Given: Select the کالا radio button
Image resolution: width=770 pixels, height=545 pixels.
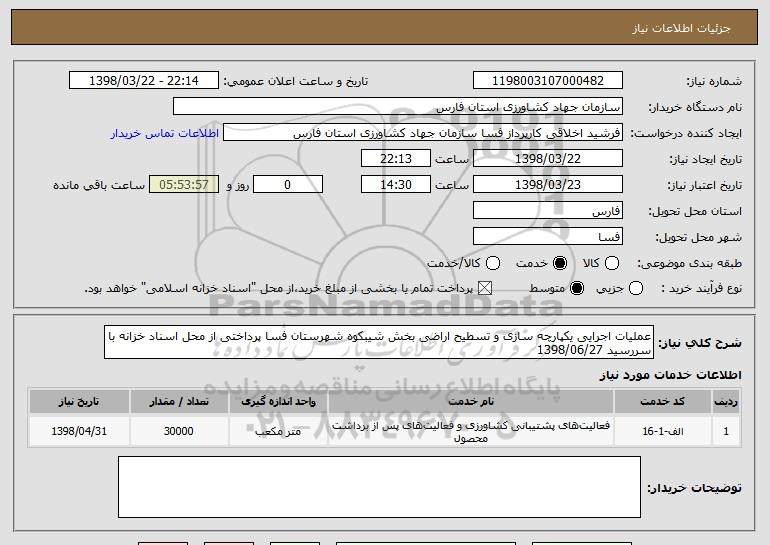Looking at the screenshot, I should 611,263.
